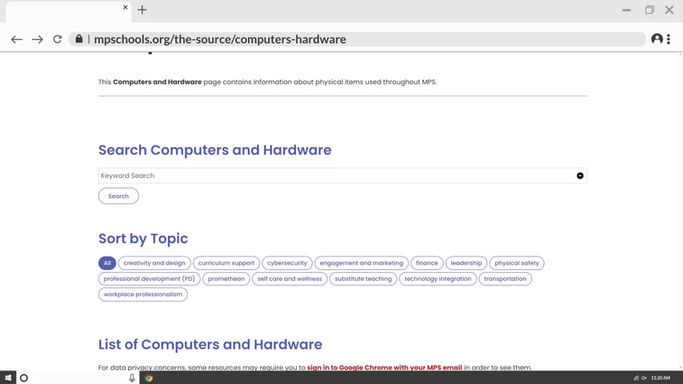This screenshot has width=683, height=384.
Task: Select technology integration topic filter
Action: (438, 279)
